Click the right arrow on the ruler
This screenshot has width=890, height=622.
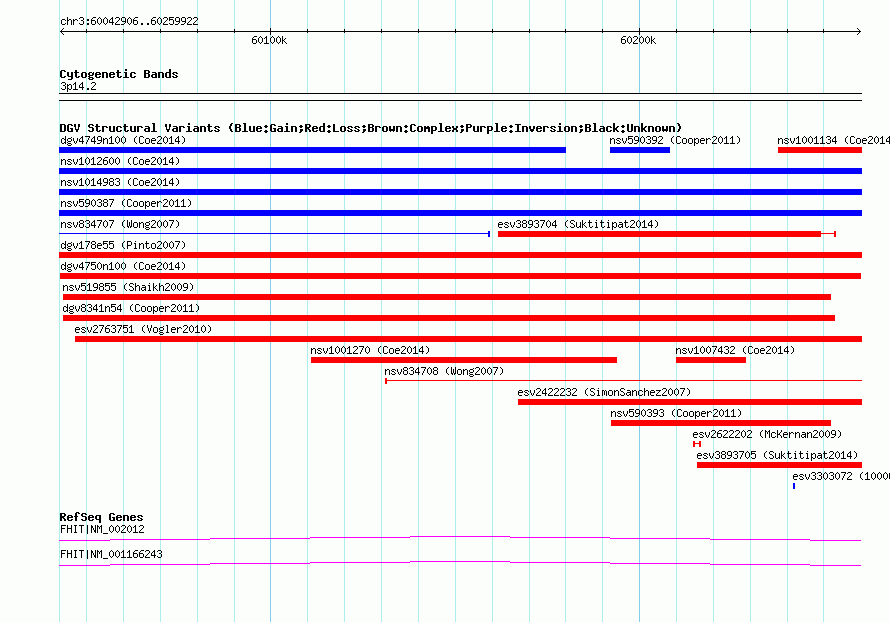(x=858, y=31)
